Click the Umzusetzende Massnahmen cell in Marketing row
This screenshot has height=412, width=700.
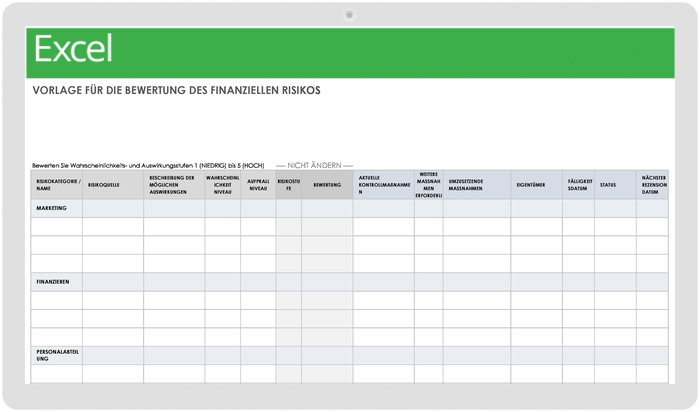pos(477,208)
